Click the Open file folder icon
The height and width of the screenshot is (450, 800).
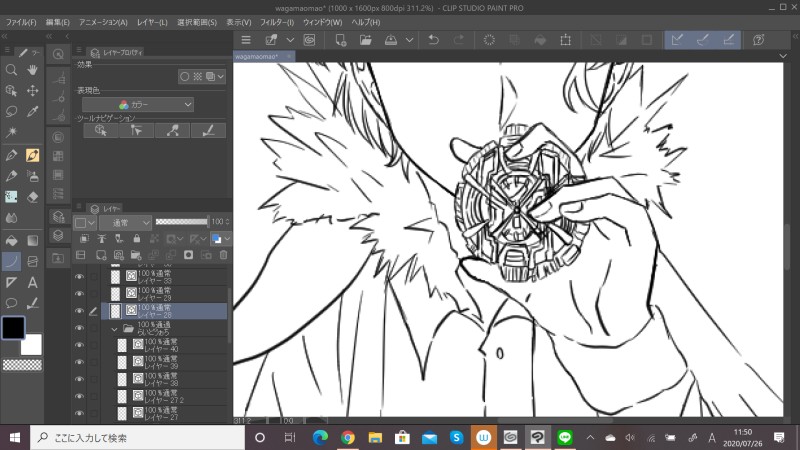coord(366,40)
